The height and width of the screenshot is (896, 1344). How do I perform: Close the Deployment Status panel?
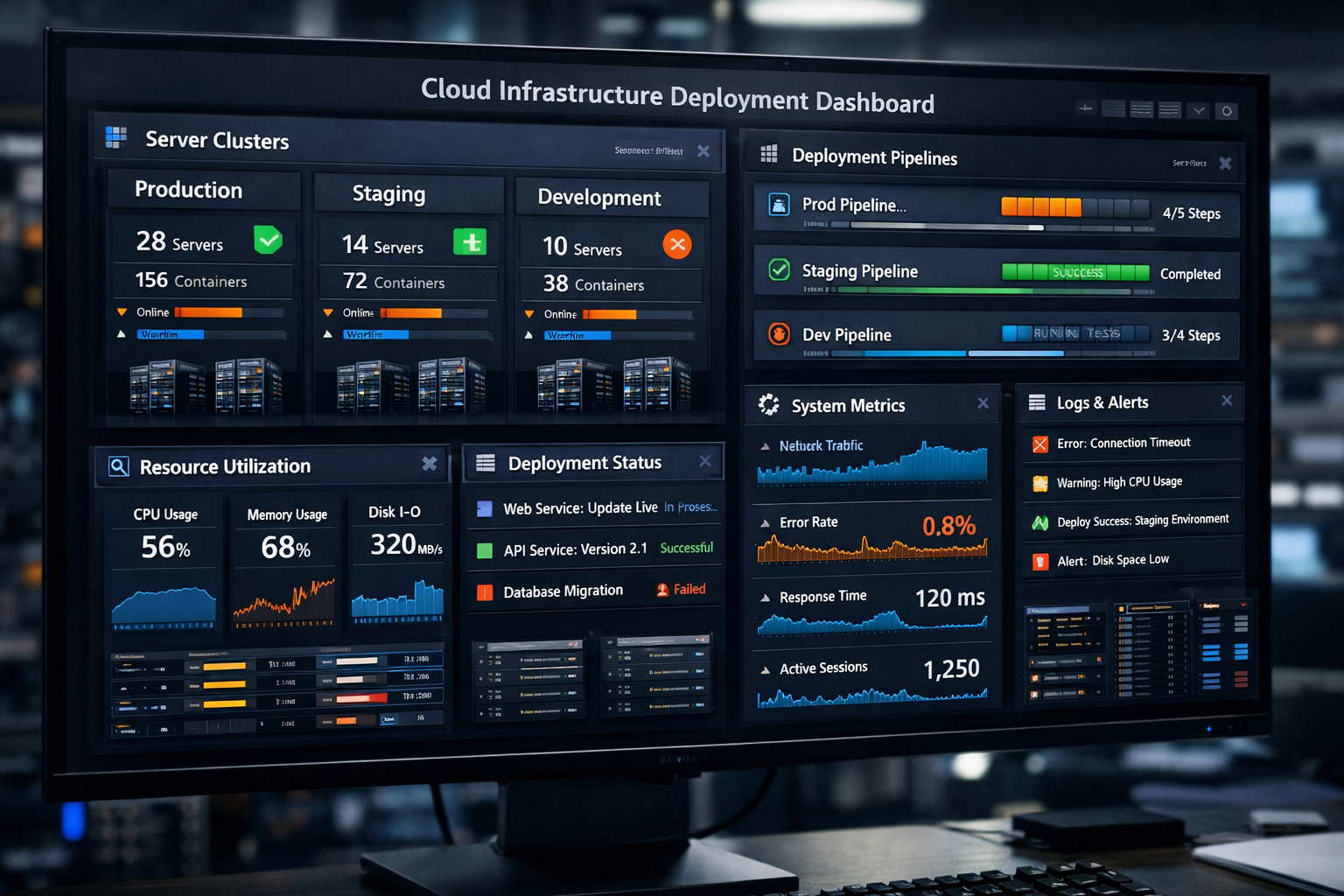(705, 461)
